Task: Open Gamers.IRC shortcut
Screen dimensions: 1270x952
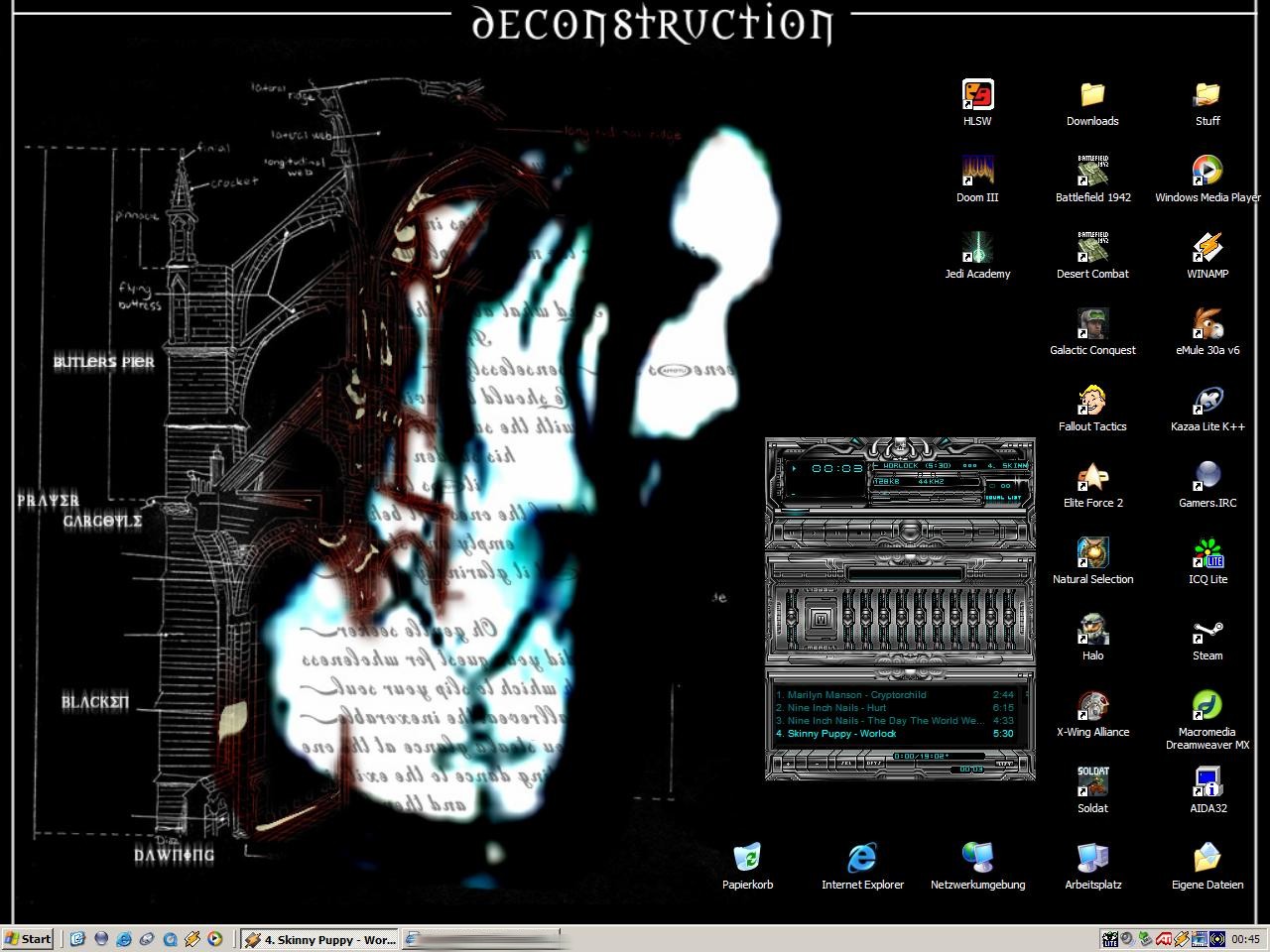Action: tap(1207, 485)
